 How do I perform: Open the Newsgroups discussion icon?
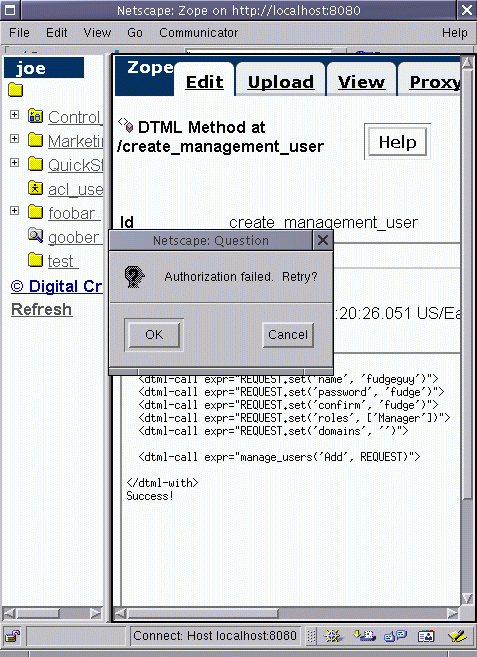(395, 636)
